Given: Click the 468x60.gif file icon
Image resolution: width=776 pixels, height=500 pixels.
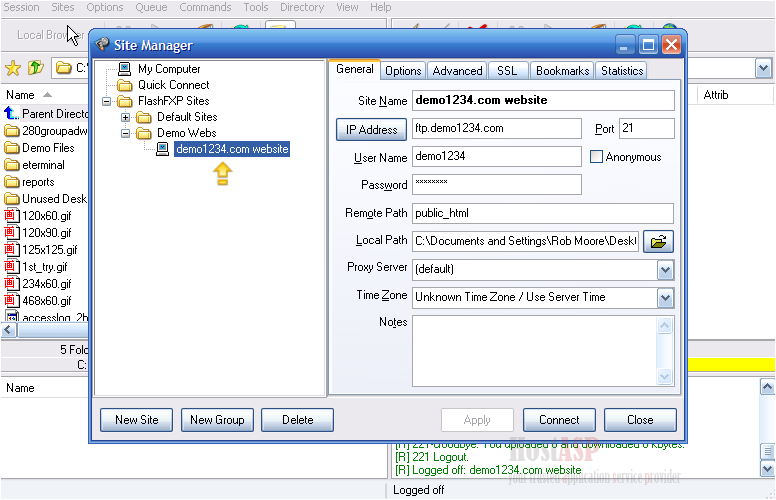Looking at the screenshot, I should [11, 300].
